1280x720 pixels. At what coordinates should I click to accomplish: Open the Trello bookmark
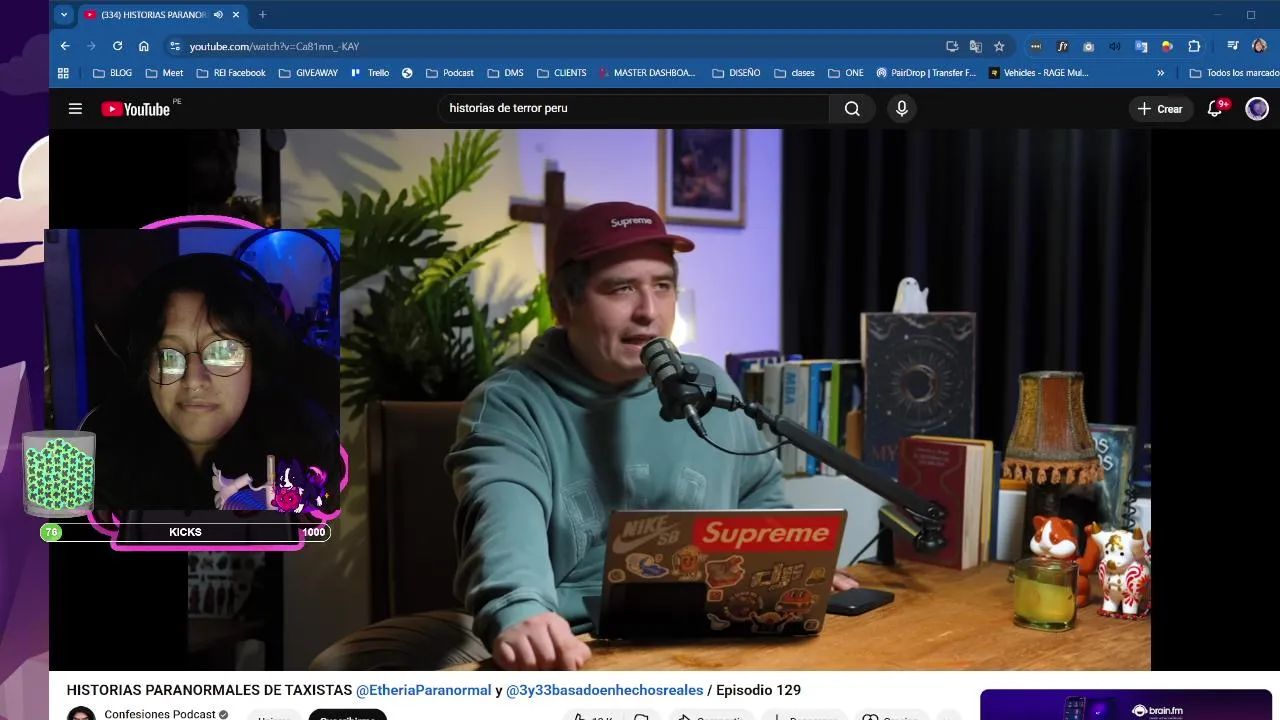pos(370,73)
